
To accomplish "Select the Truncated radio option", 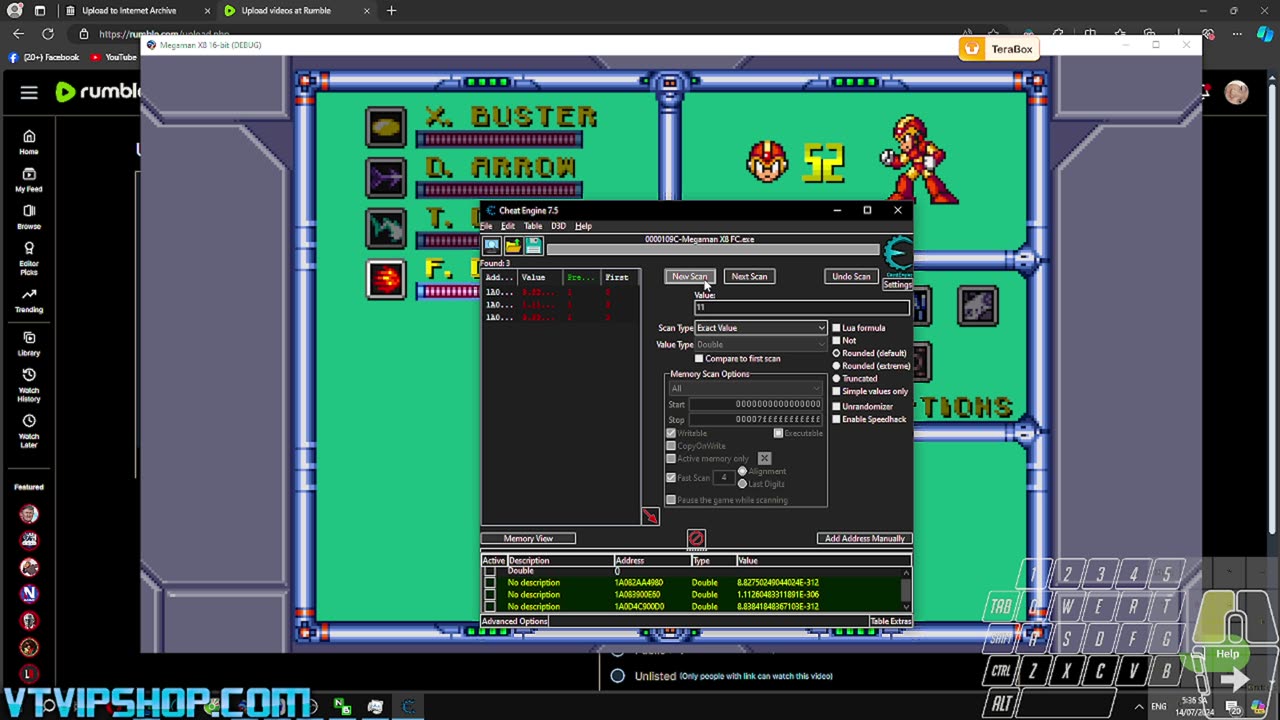I will click(x=837, y=378).
